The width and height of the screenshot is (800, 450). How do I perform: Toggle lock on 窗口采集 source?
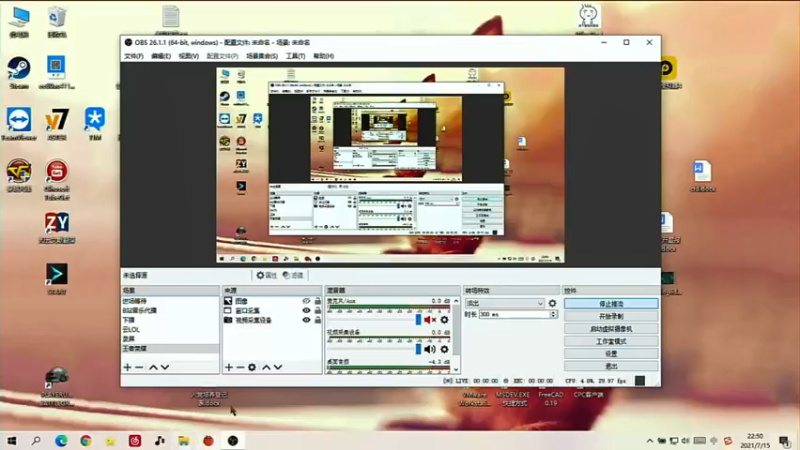pos(318,310)
